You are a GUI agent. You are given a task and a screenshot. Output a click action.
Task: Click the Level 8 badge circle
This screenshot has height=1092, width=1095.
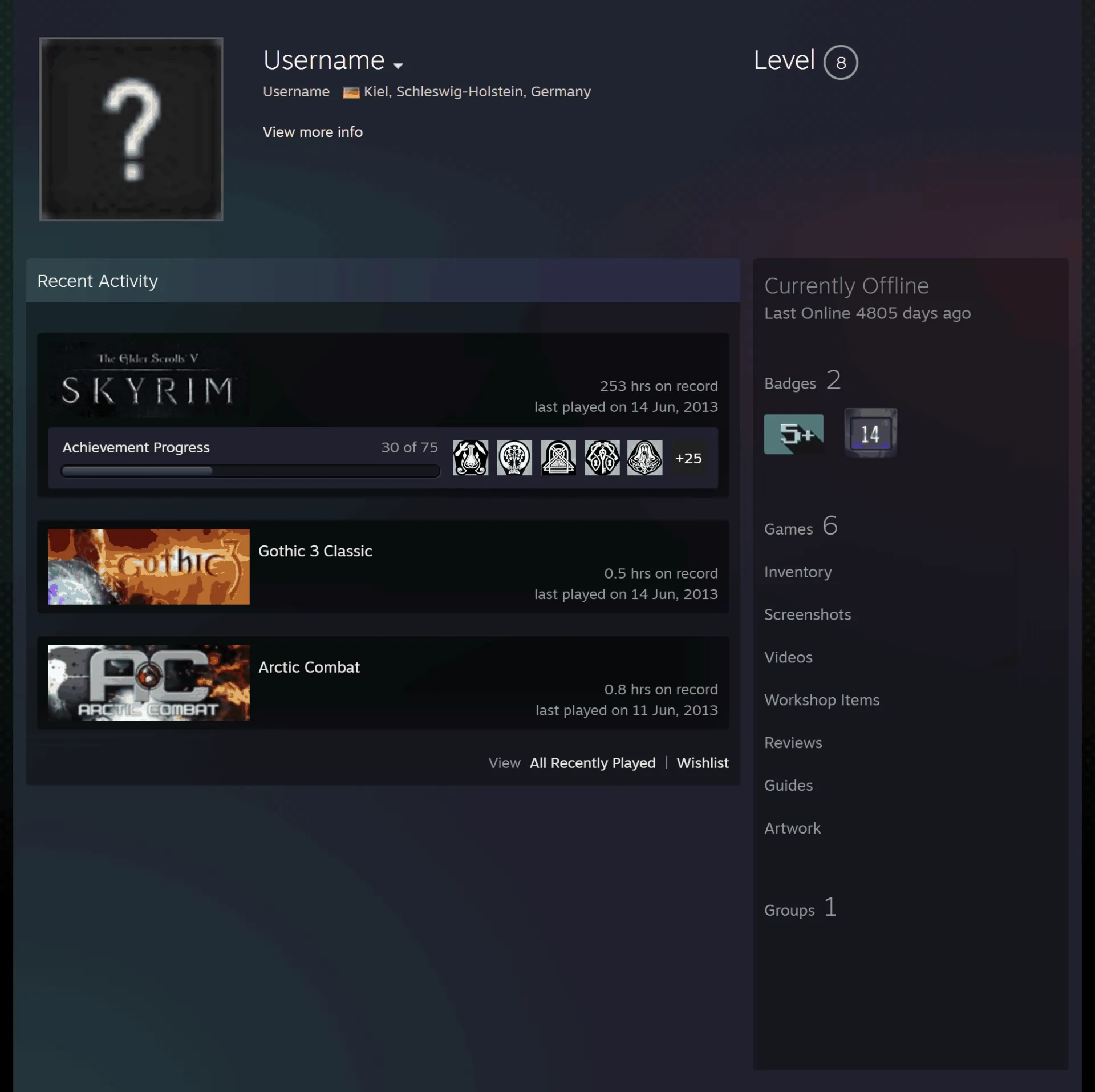click(x=841, y=62)
